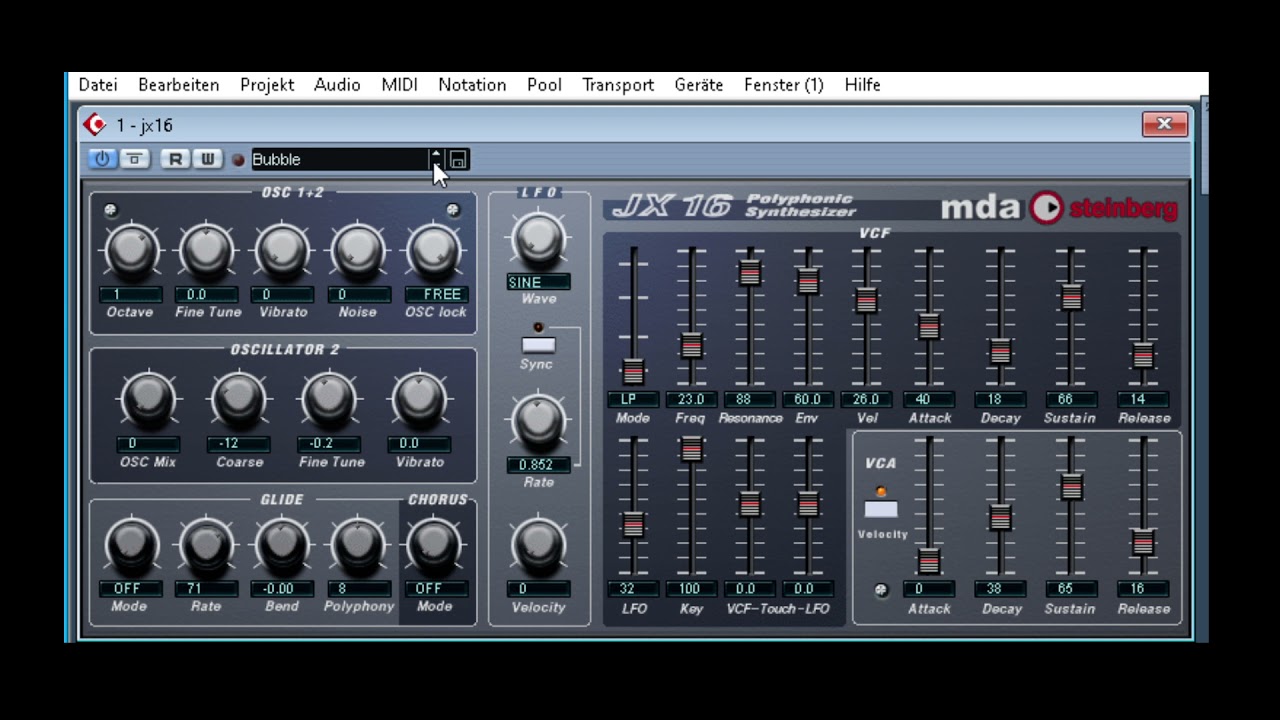
Task: Click the VCF Freq slider handle
Action: coord(691,346)
